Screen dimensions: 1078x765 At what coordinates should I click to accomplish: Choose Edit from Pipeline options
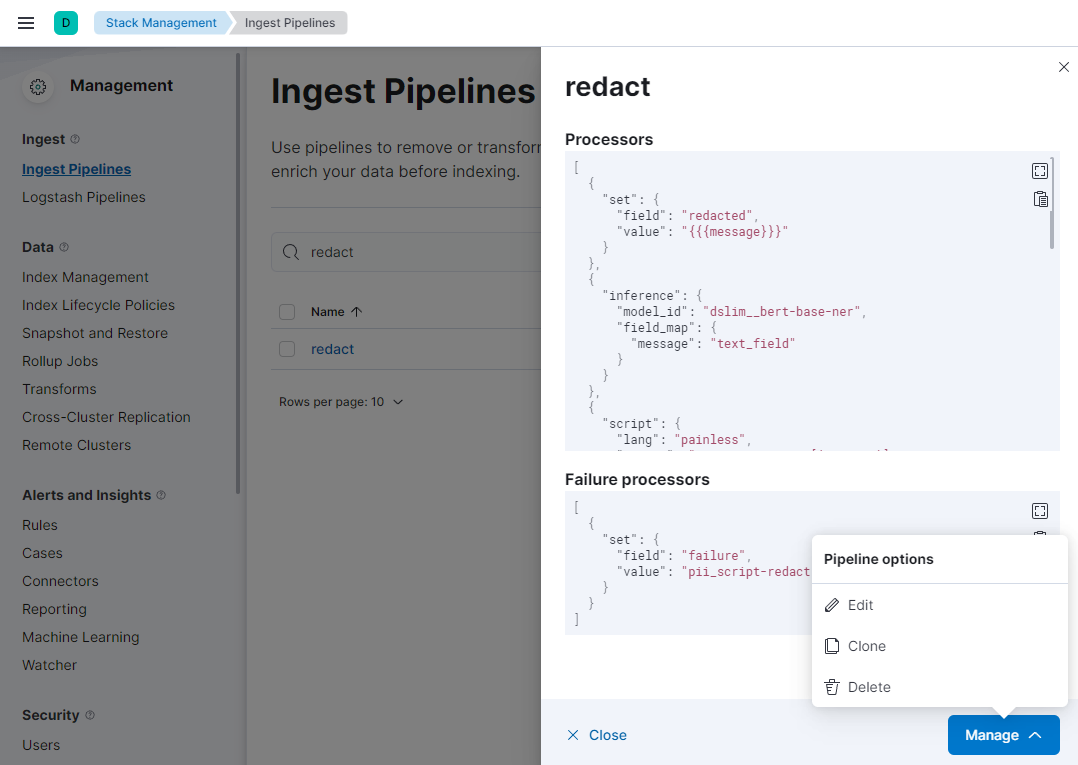tap(860, 605)
